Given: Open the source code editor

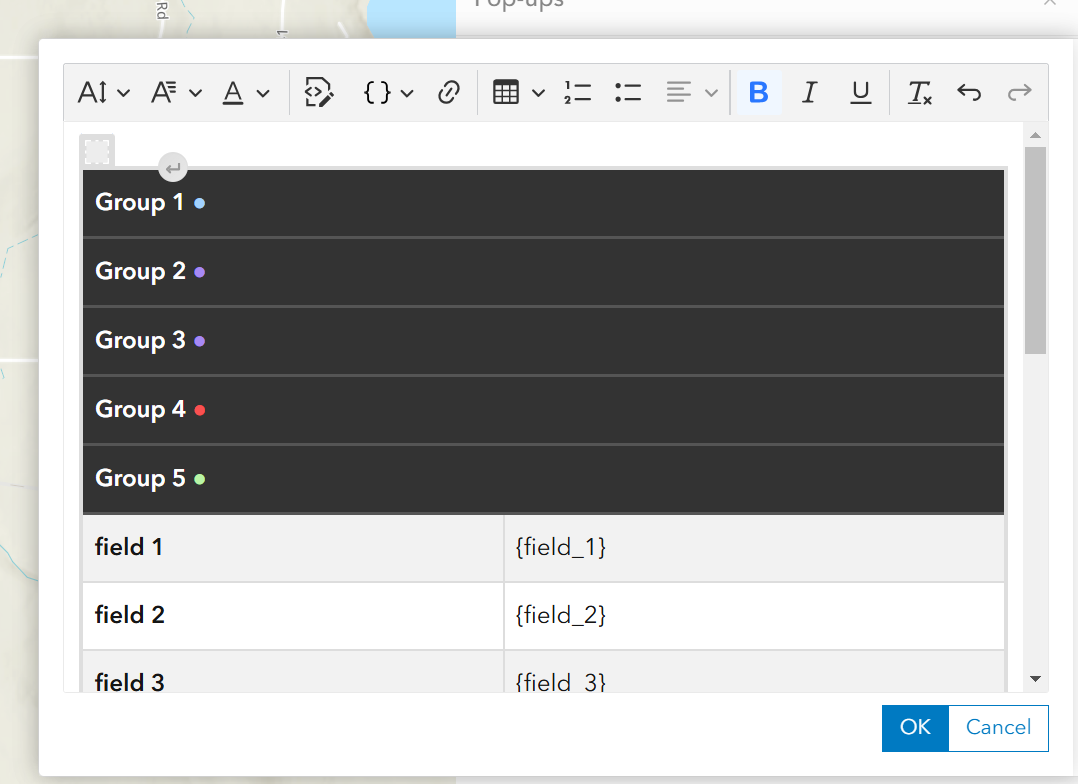Looking at the screenshot, I should pos(318,92).
